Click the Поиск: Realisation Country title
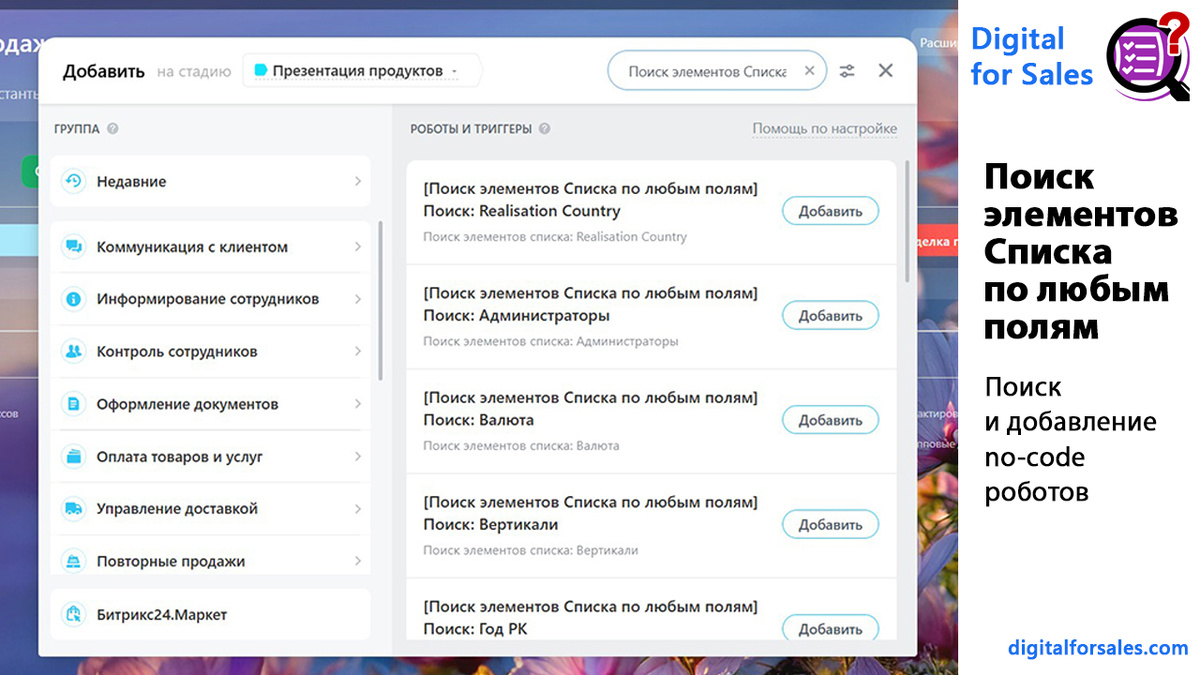Viewport: 1200px width, 675px height. (522, 211)
